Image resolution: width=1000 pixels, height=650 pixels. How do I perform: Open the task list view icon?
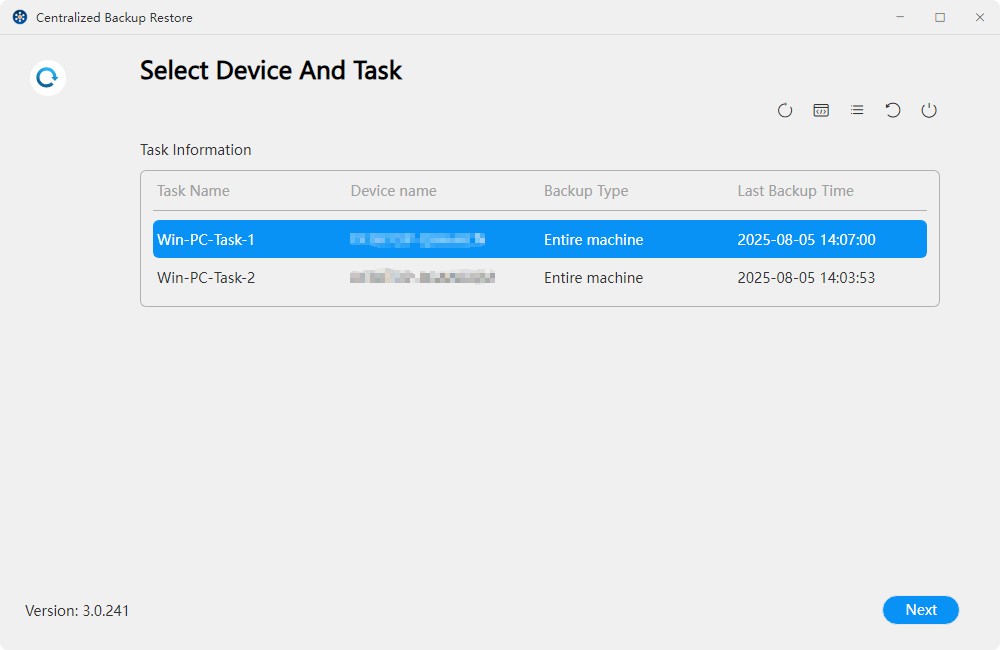(x=857, y=110)
